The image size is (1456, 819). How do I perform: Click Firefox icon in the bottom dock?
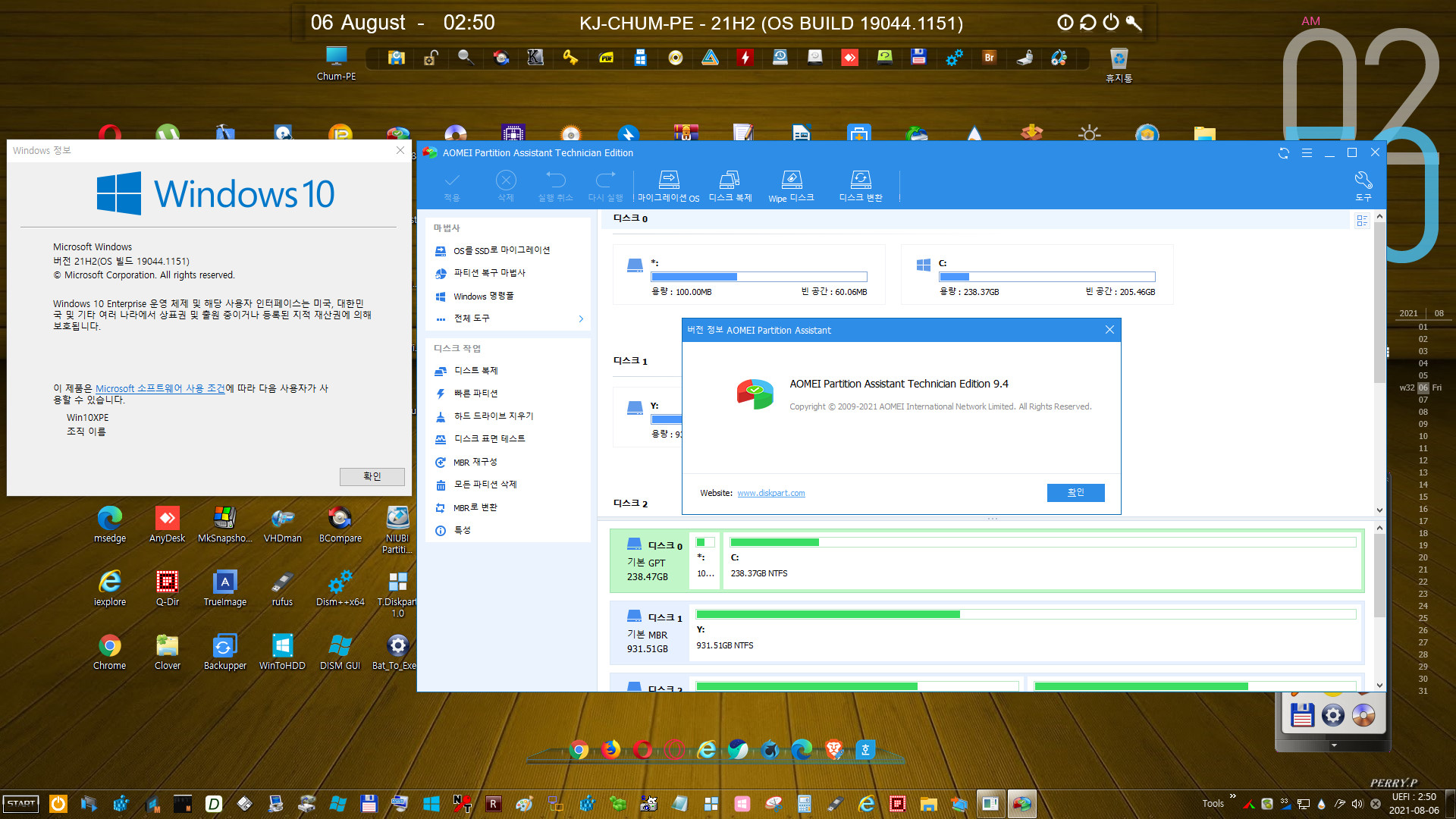(x=610, y=750)
